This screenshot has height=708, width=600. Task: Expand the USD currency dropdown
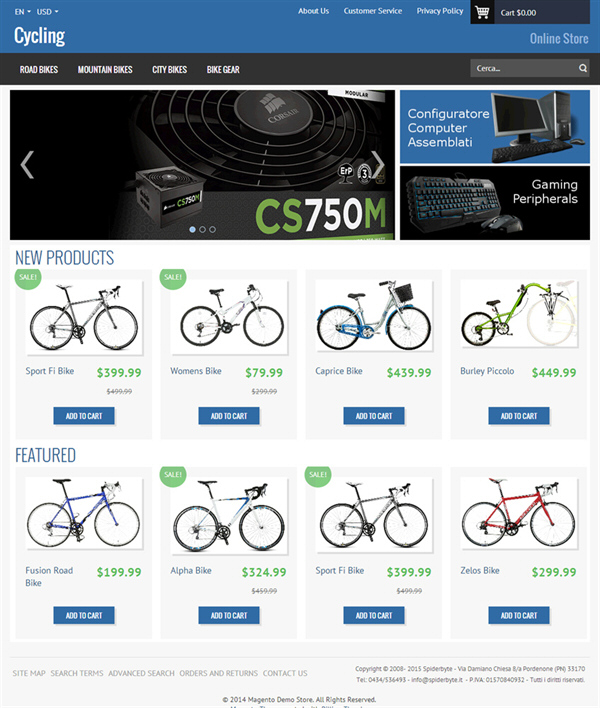[x=47, y=12]
